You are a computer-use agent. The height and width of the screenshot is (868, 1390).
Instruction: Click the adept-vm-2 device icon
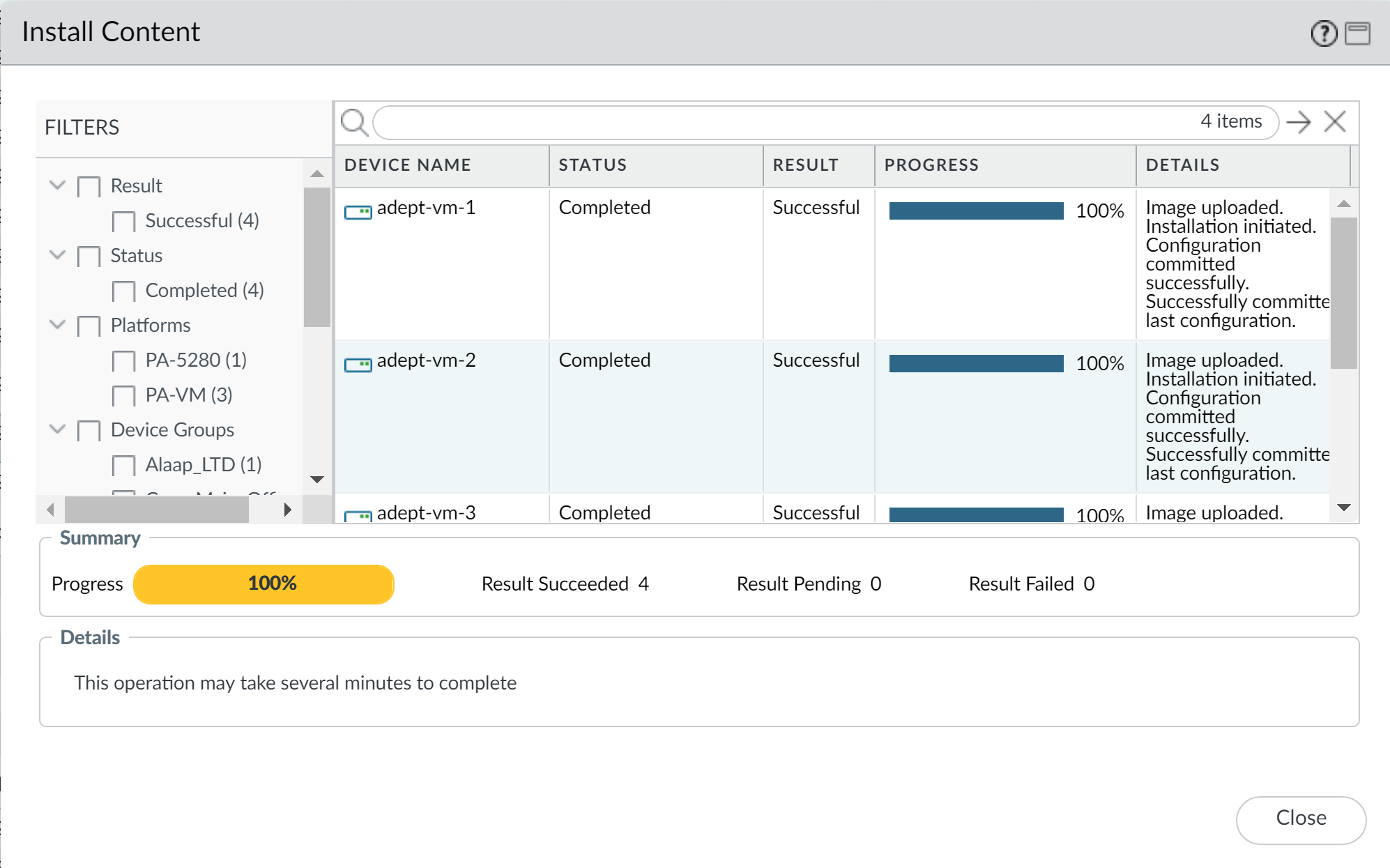click(358, 364)
